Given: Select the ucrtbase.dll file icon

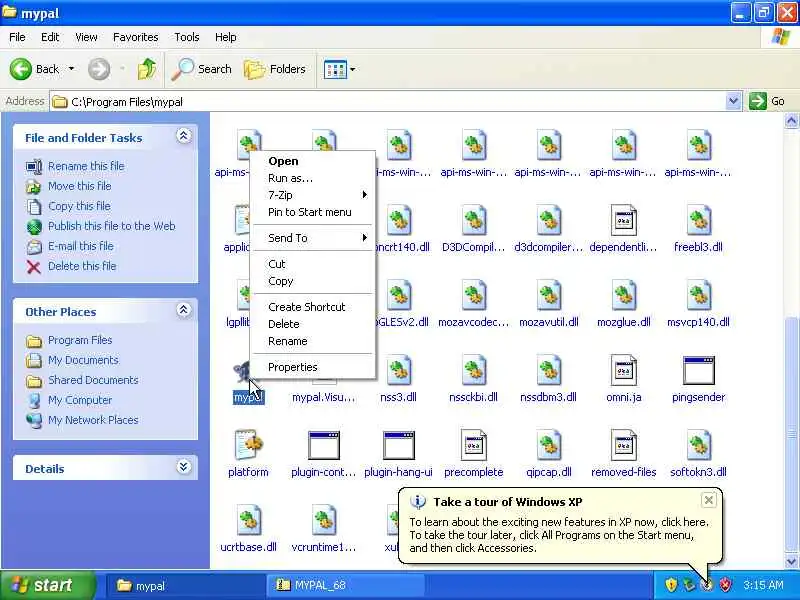Looking at the screenshot, I should (x=248, y=520).
